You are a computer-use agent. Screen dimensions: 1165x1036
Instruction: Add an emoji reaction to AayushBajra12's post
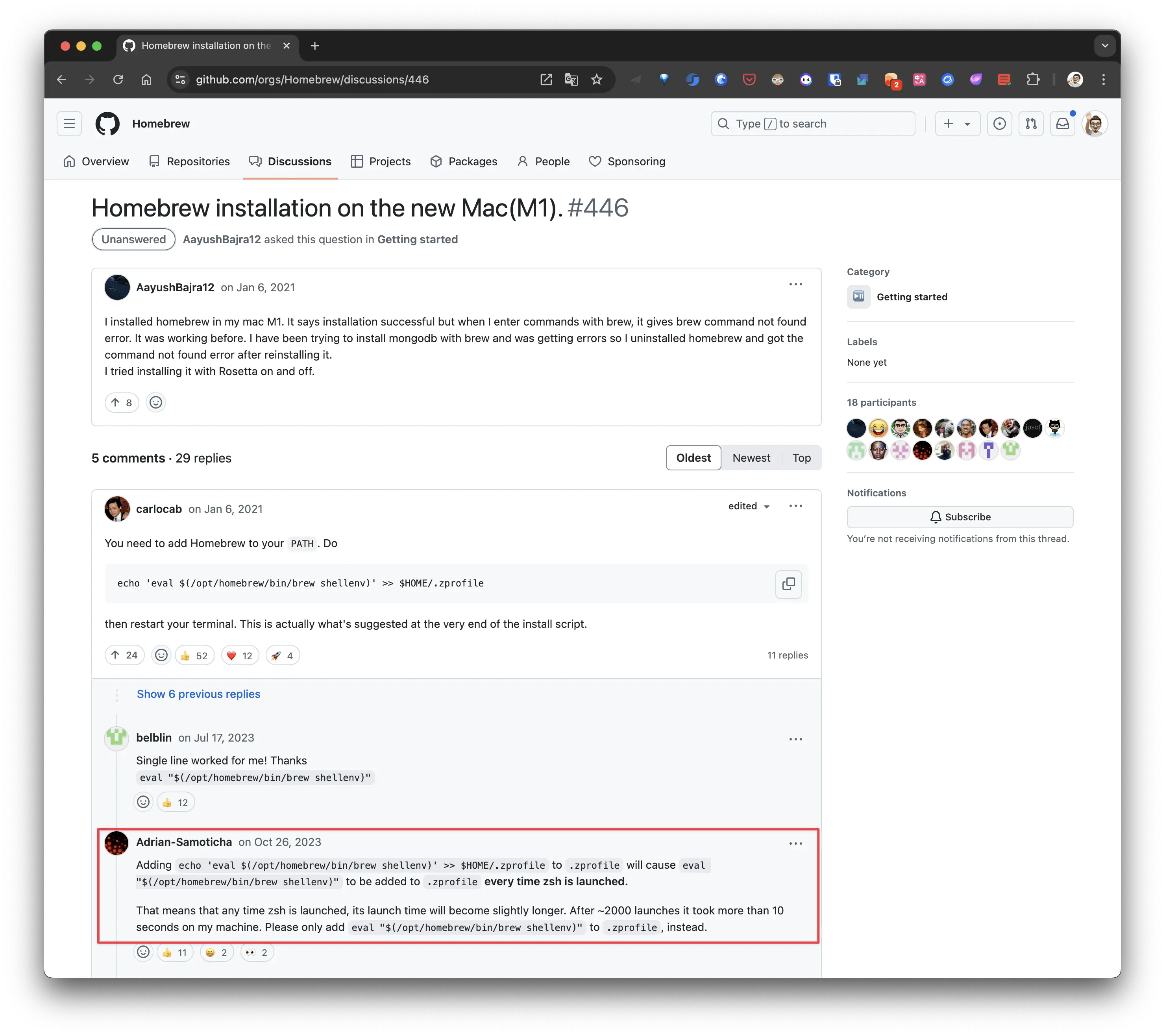(x=155, y=402)
